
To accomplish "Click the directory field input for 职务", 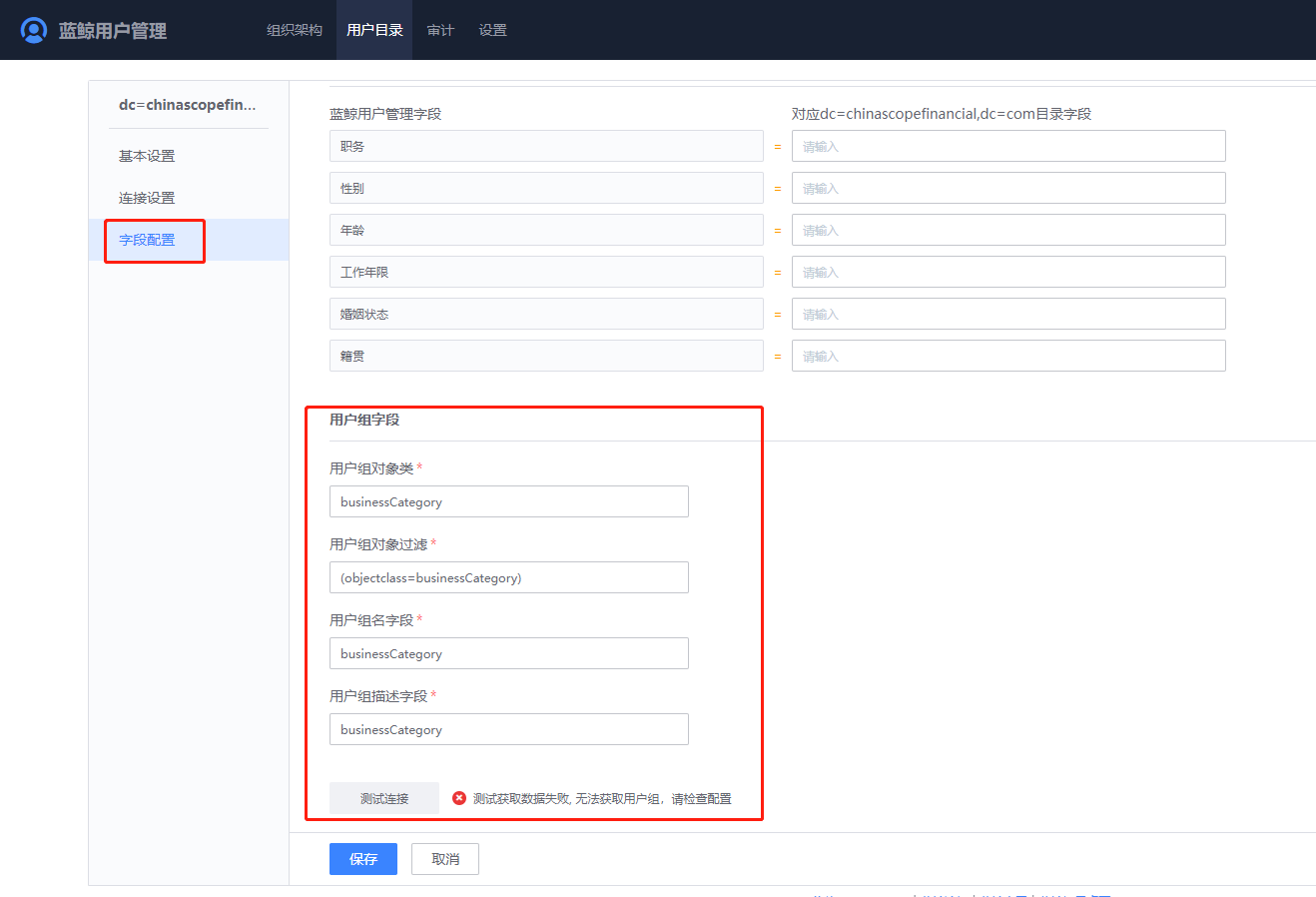I will (1007, 146).
